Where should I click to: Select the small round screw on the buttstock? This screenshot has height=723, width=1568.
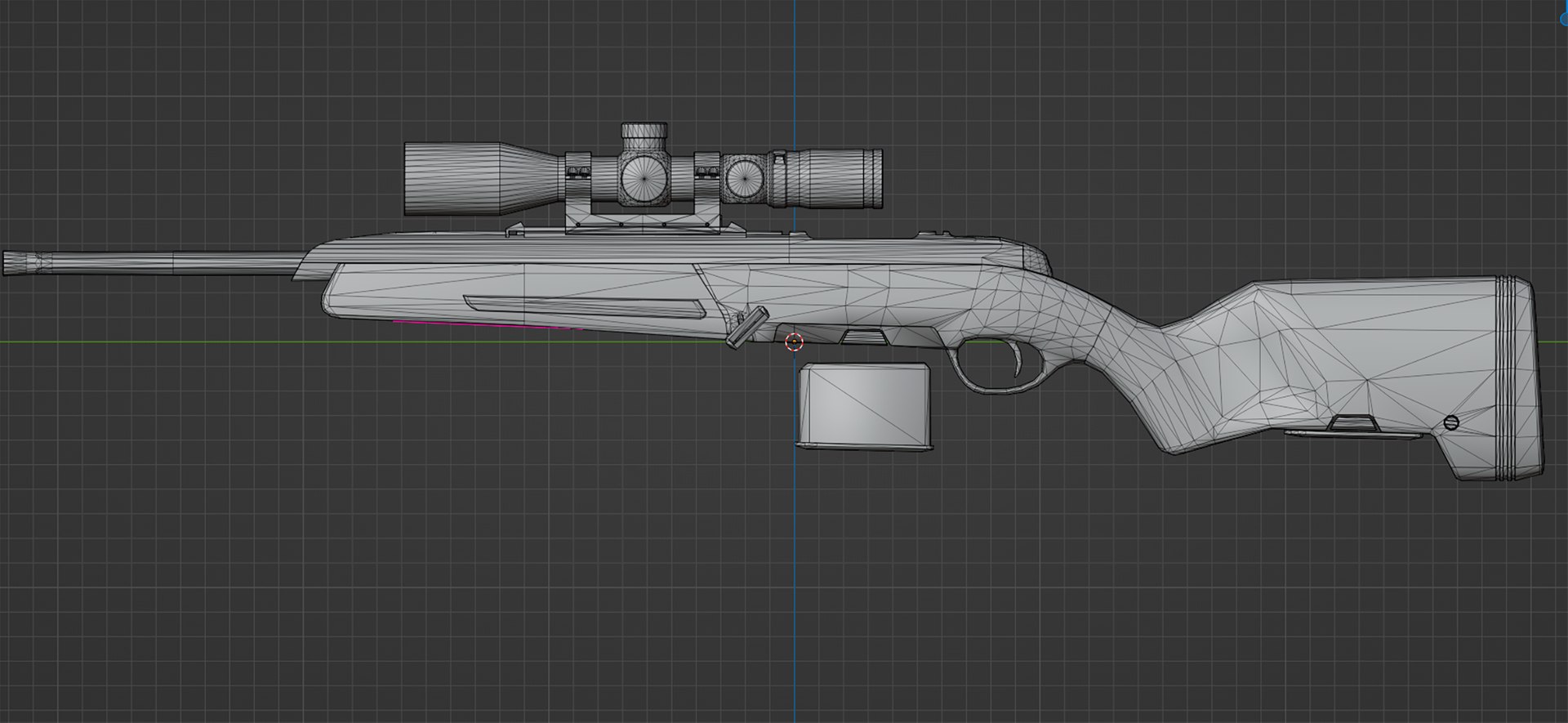click(1451, 422)
